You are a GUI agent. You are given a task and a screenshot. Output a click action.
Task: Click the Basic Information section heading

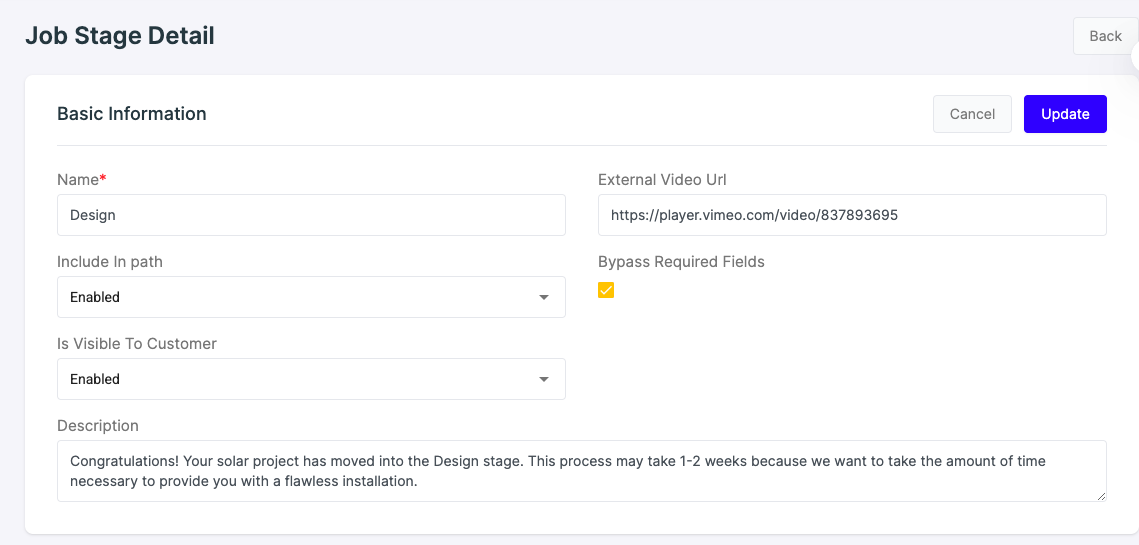(131, 114)
